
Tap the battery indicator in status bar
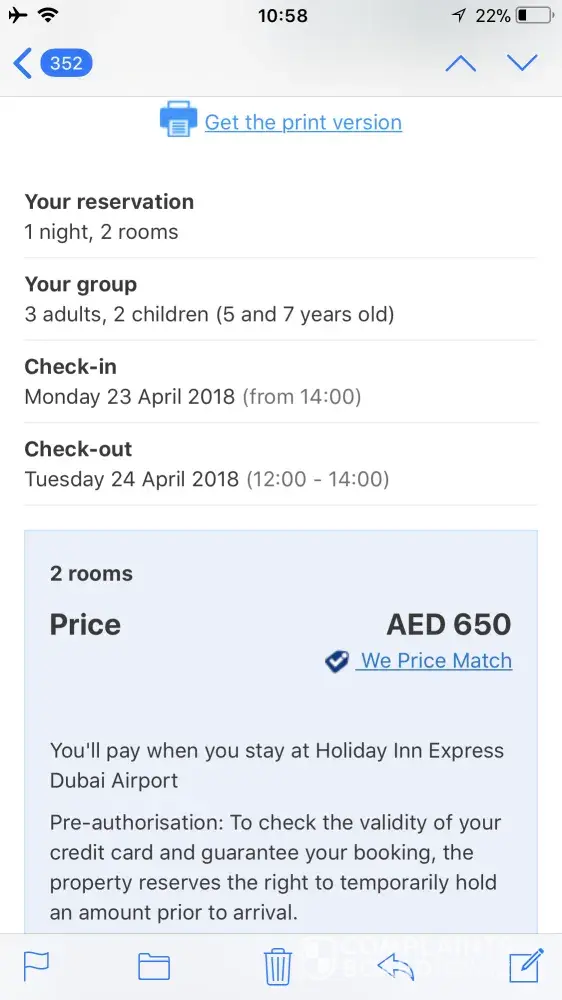533,15
